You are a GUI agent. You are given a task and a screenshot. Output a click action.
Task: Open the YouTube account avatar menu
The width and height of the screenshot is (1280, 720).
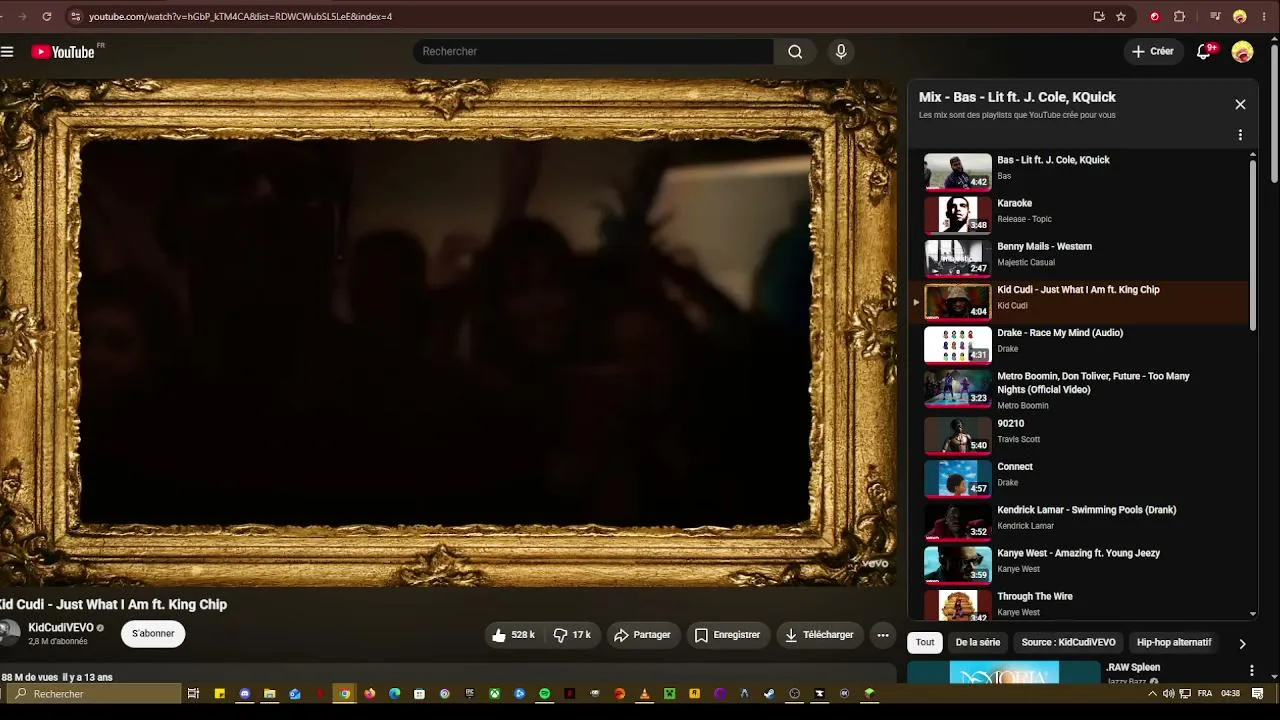point(1242,52)
